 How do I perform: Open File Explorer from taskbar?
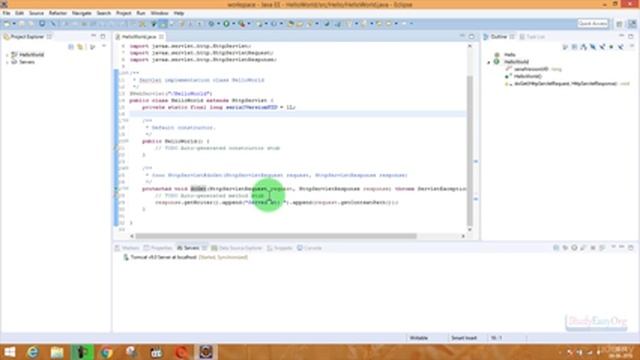coord(57,352)
